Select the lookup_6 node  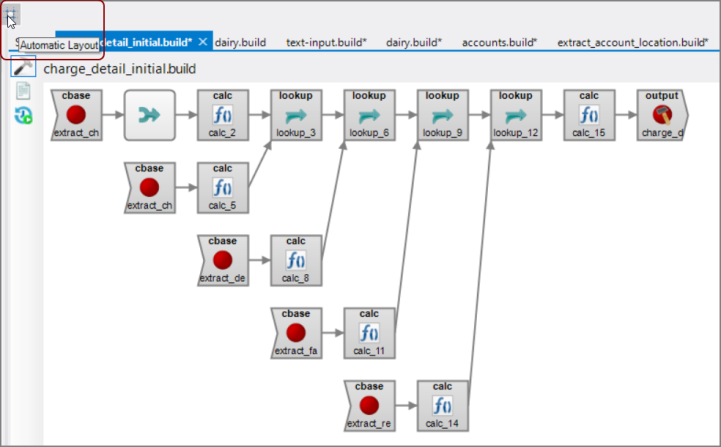(x=369, y=115)
